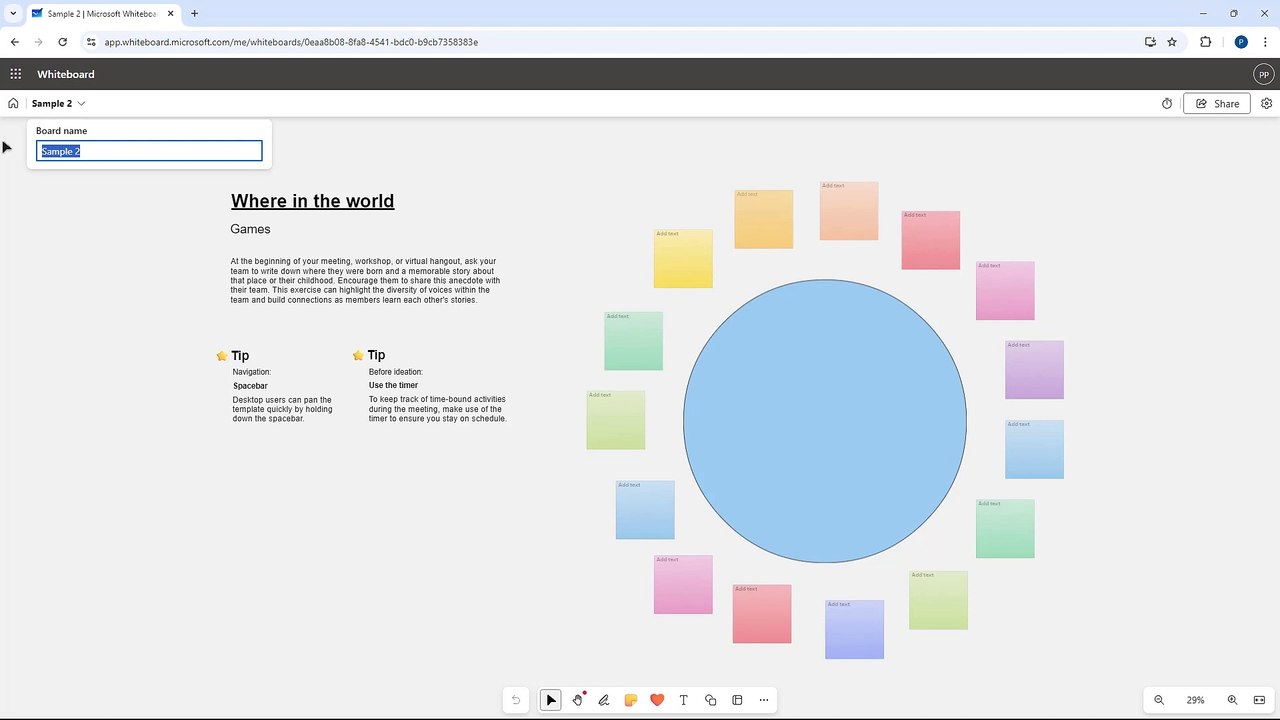
Task: Select the purple sticky note
Action: (x=1035, y=370)
